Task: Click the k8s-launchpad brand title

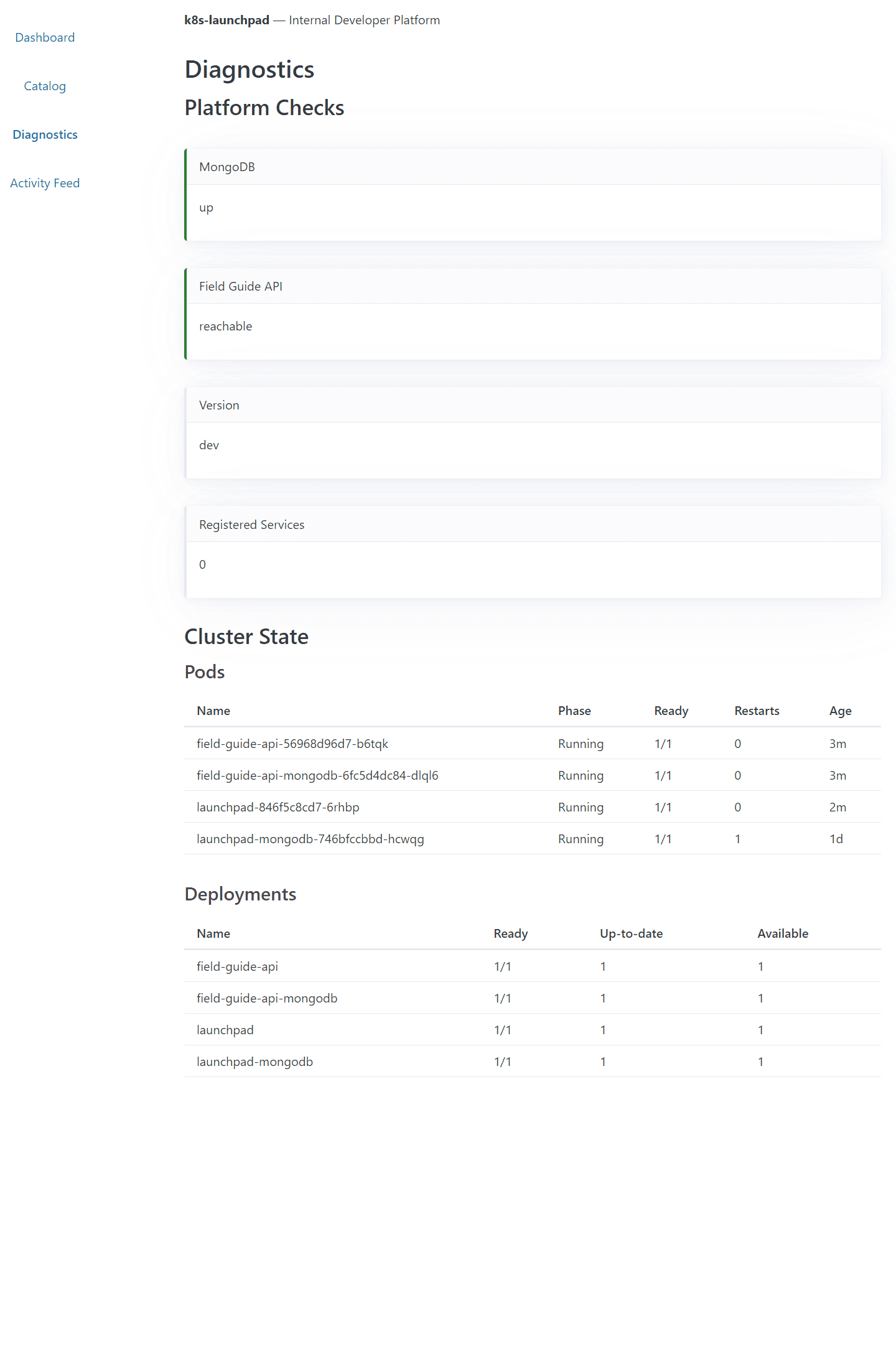Action: pyautogui.click(x=226, y=20)
